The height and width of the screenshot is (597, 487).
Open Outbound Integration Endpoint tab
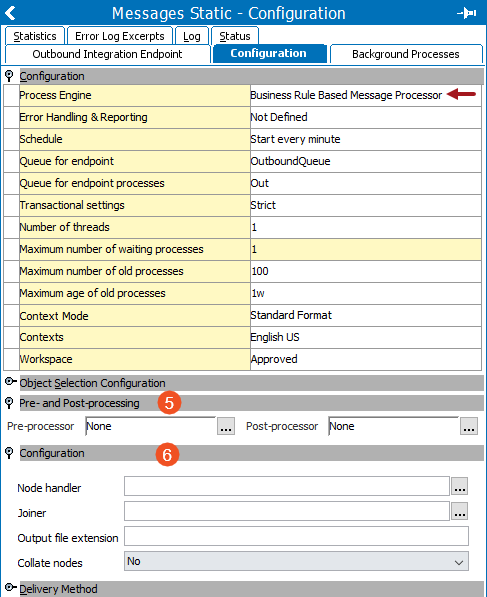pyautogui.click(x=107, y=54)
